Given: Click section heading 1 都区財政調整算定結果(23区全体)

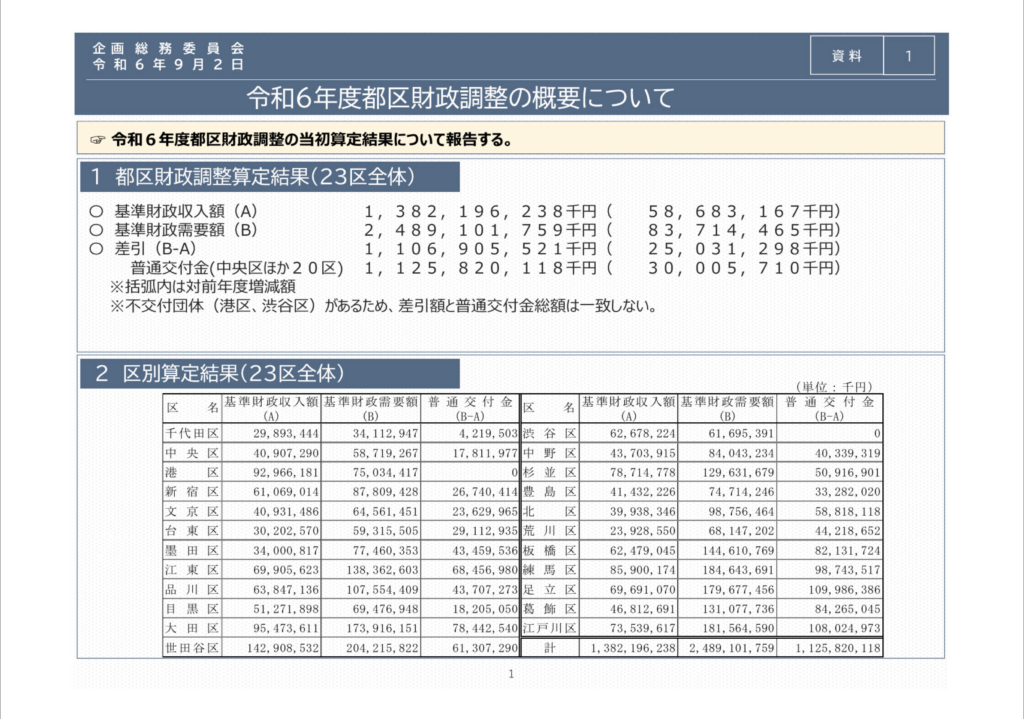Looking at the screenshot, I should click(x=270, y=177).
